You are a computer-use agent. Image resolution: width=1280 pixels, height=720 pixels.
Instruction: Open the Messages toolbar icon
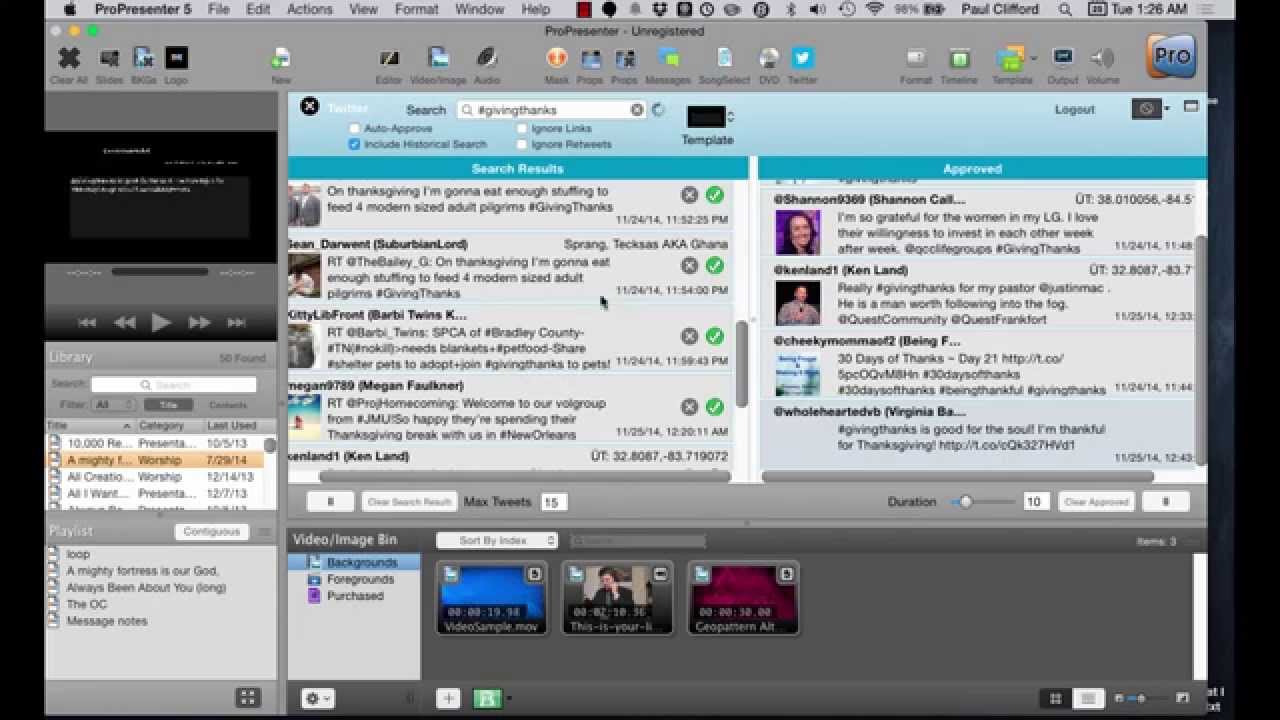coord(667,58)
